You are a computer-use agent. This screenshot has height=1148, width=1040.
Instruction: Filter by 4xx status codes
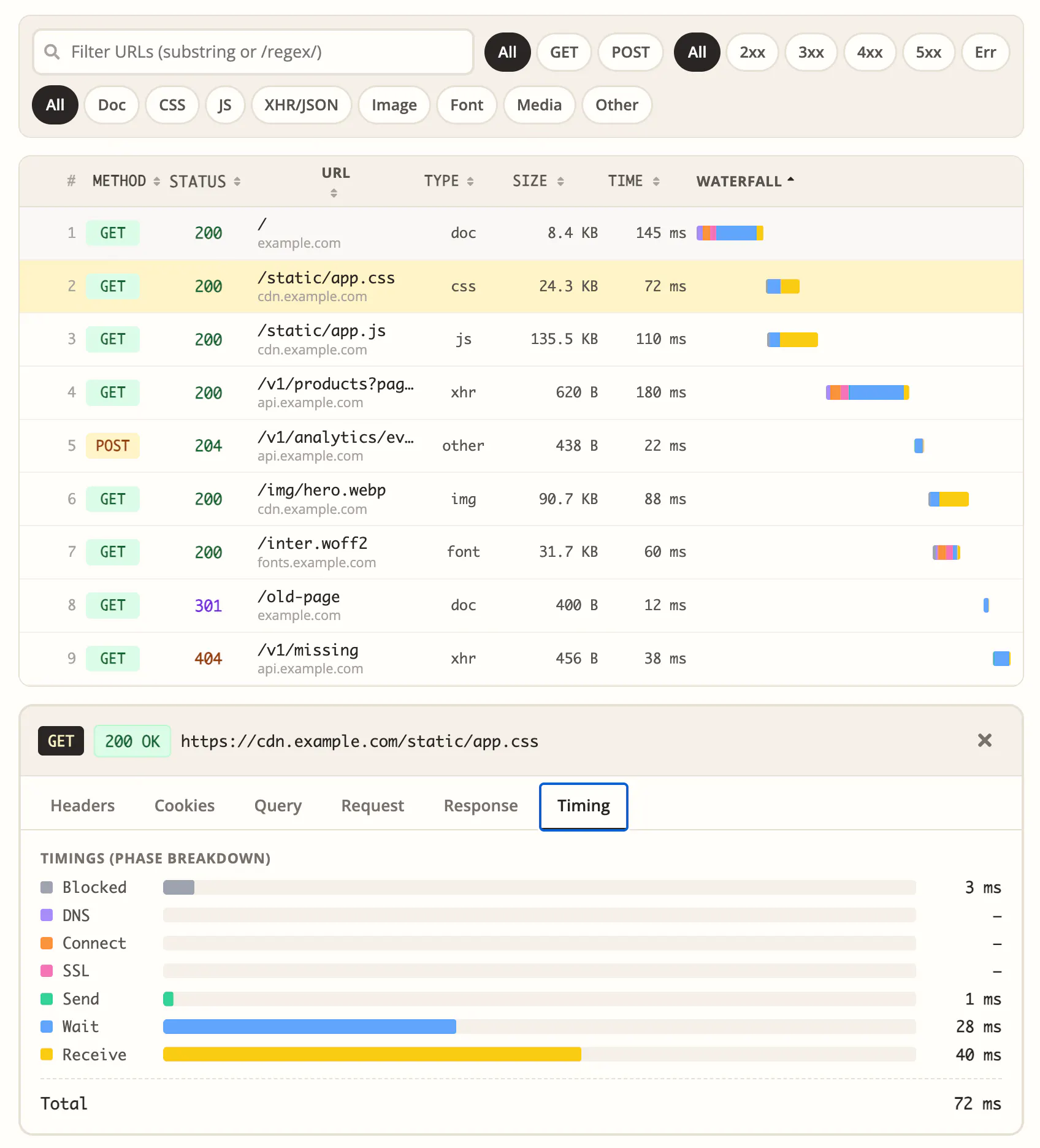click(870, 52)
